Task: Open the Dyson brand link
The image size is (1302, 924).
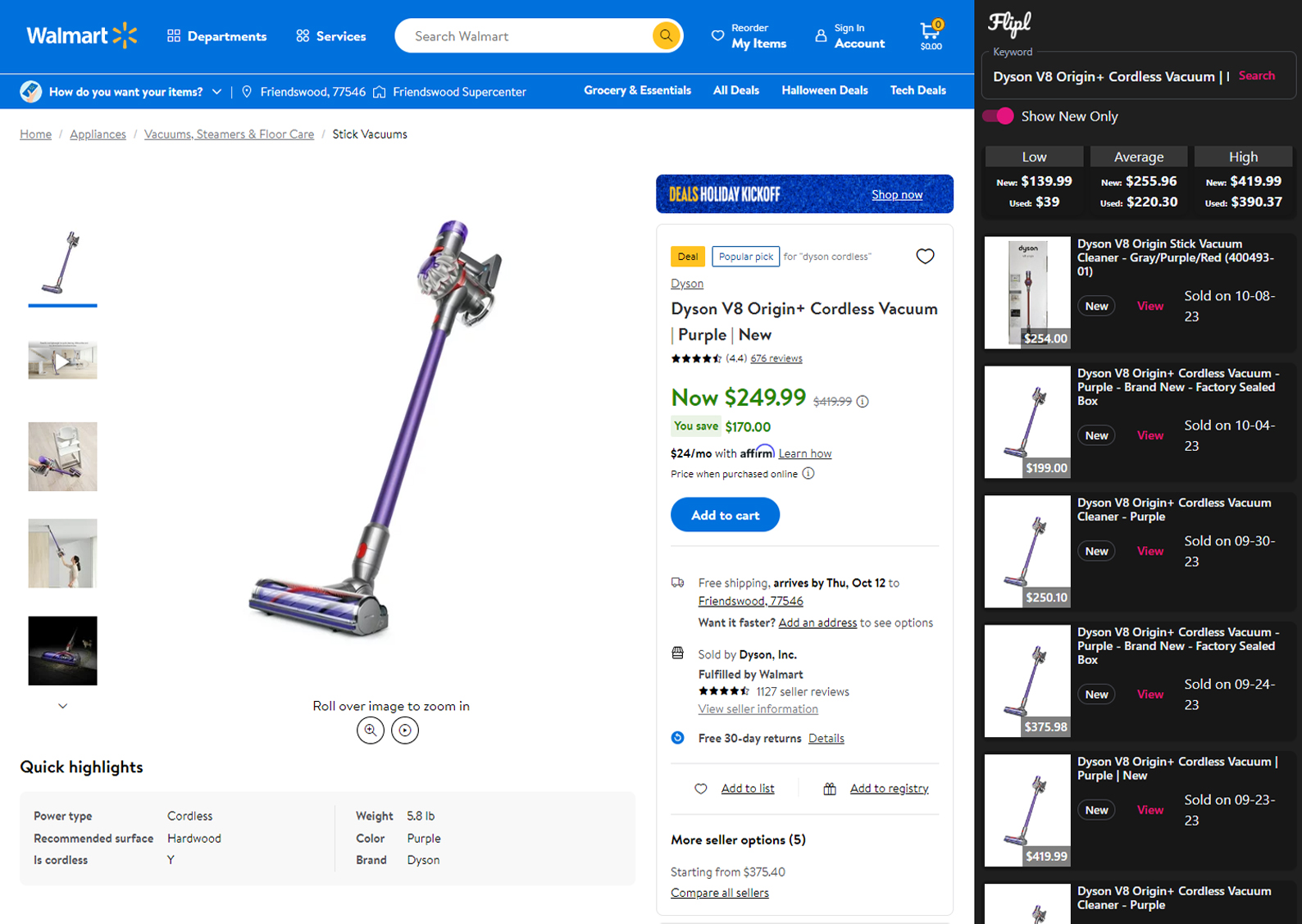Action: (686, 283)
